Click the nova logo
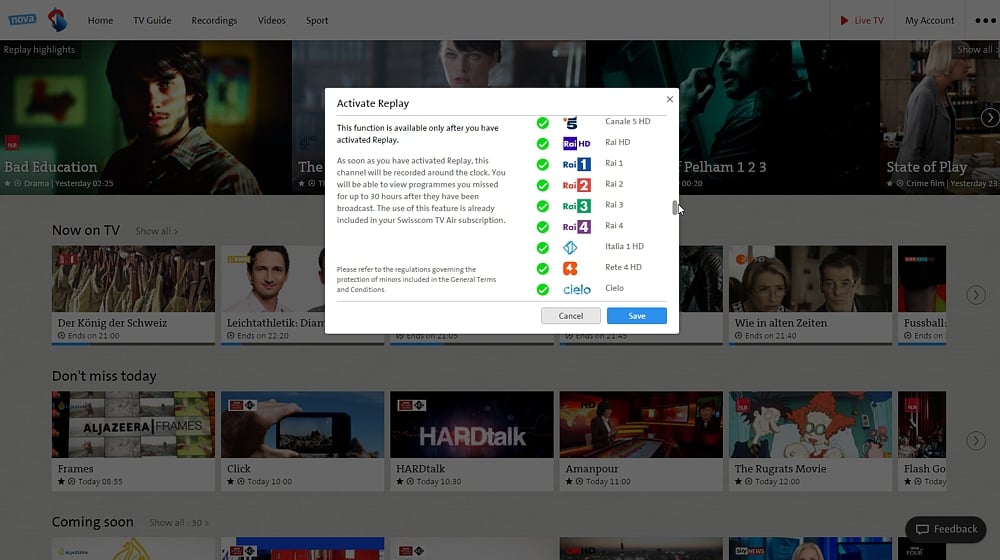This screenshot has width=1000, height=560. pyautogui.click(x=22, y=19)
